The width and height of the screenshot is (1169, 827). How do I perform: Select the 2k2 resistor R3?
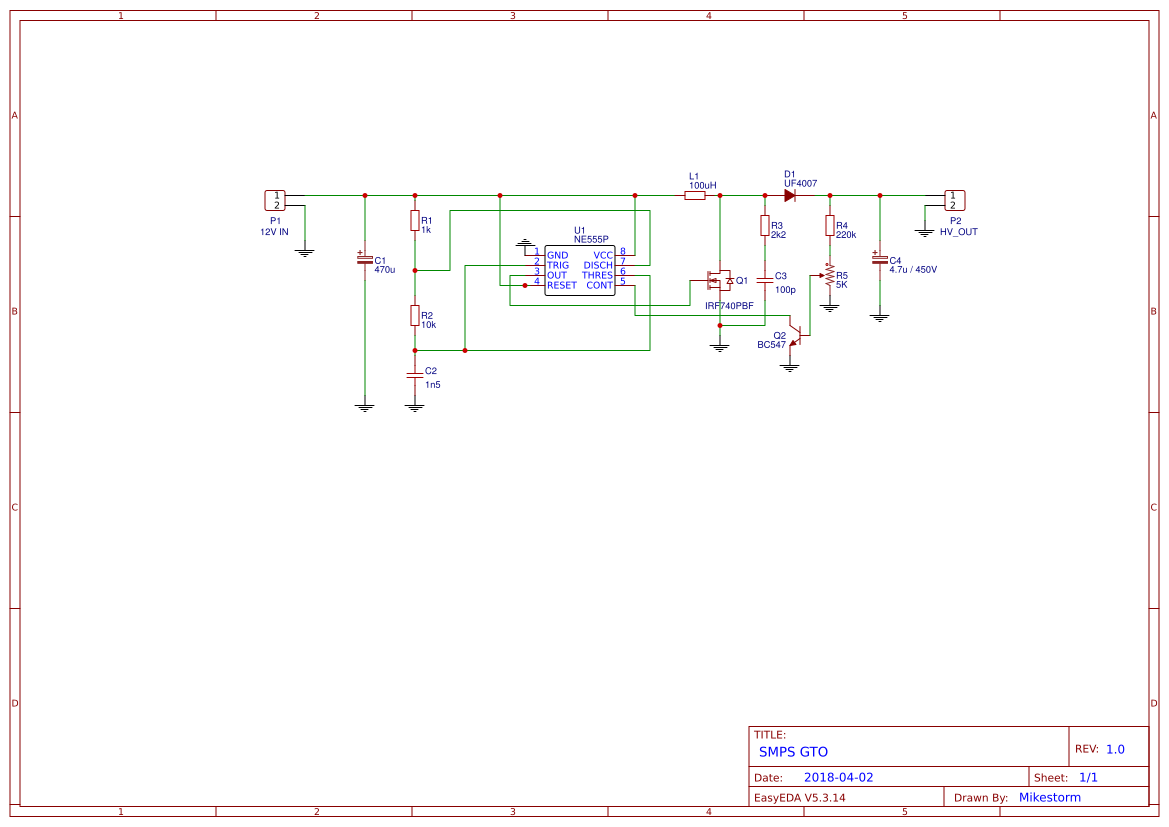pos(765,226)
